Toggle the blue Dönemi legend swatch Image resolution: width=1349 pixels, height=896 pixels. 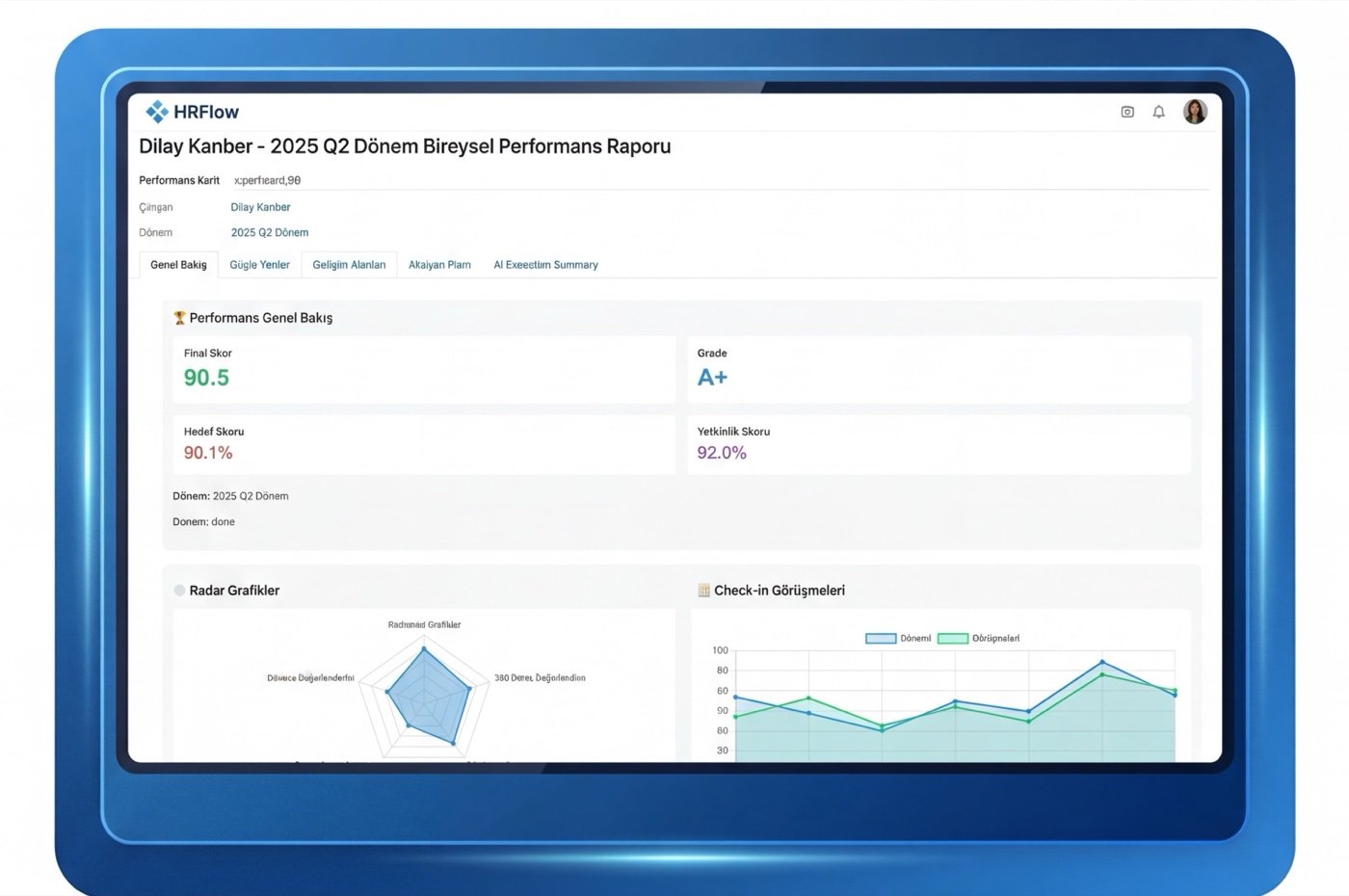[881, 639]
